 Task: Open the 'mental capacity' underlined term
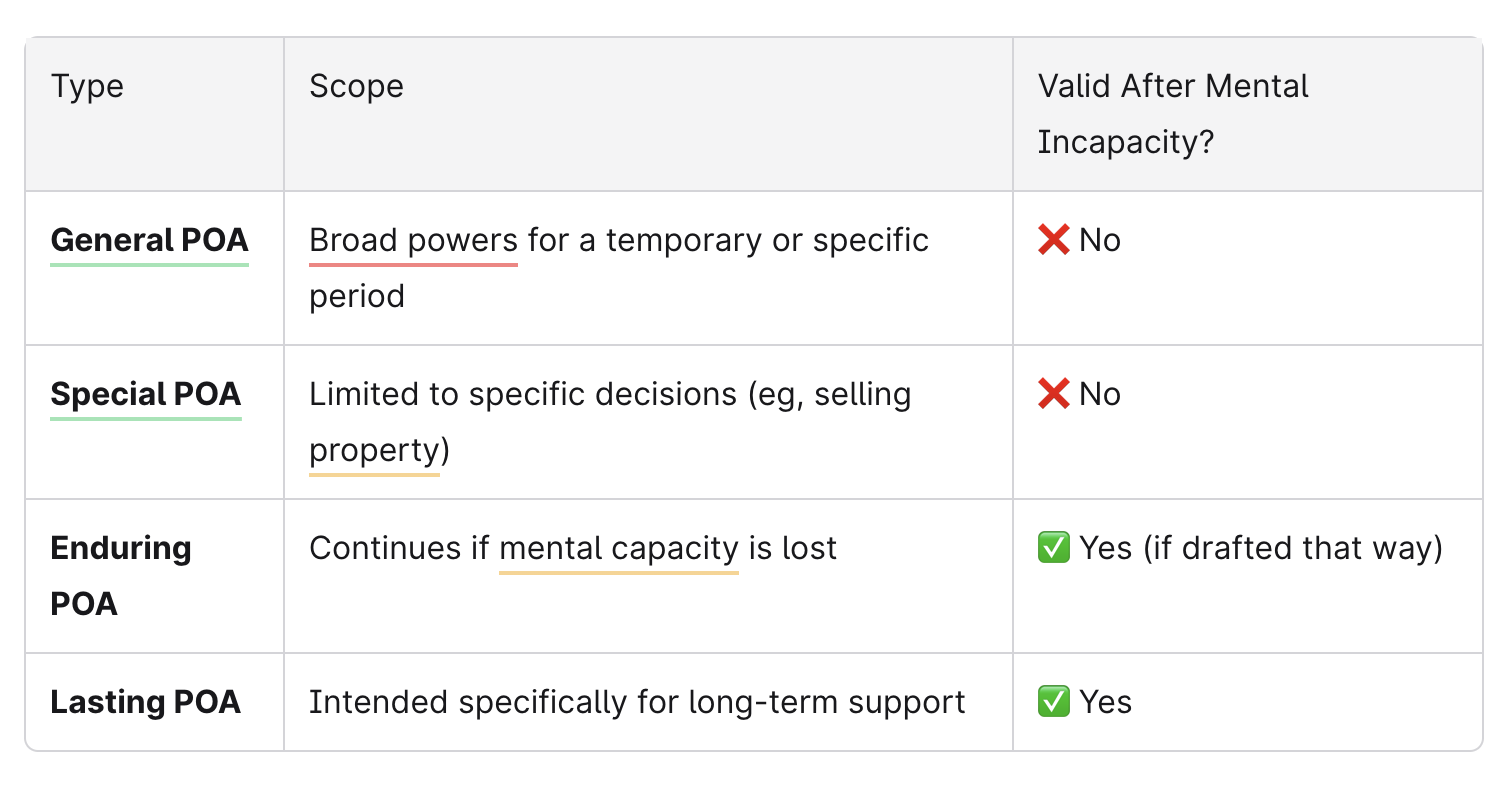(x=618, y=549)
